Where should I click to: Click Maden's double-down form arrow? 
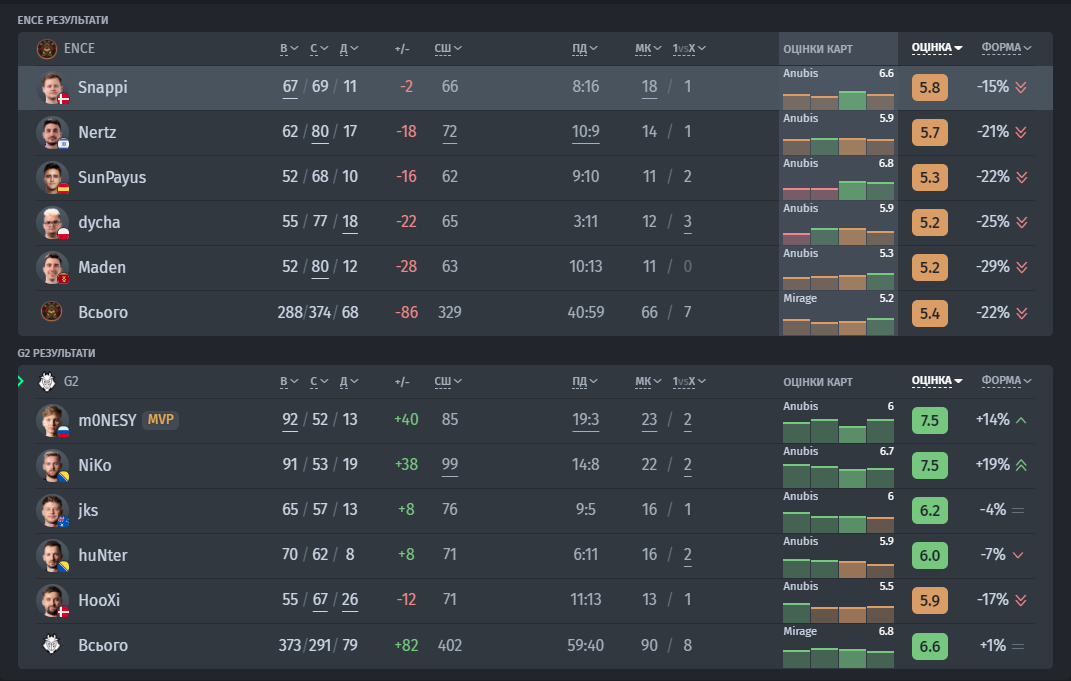[1021, 267]
